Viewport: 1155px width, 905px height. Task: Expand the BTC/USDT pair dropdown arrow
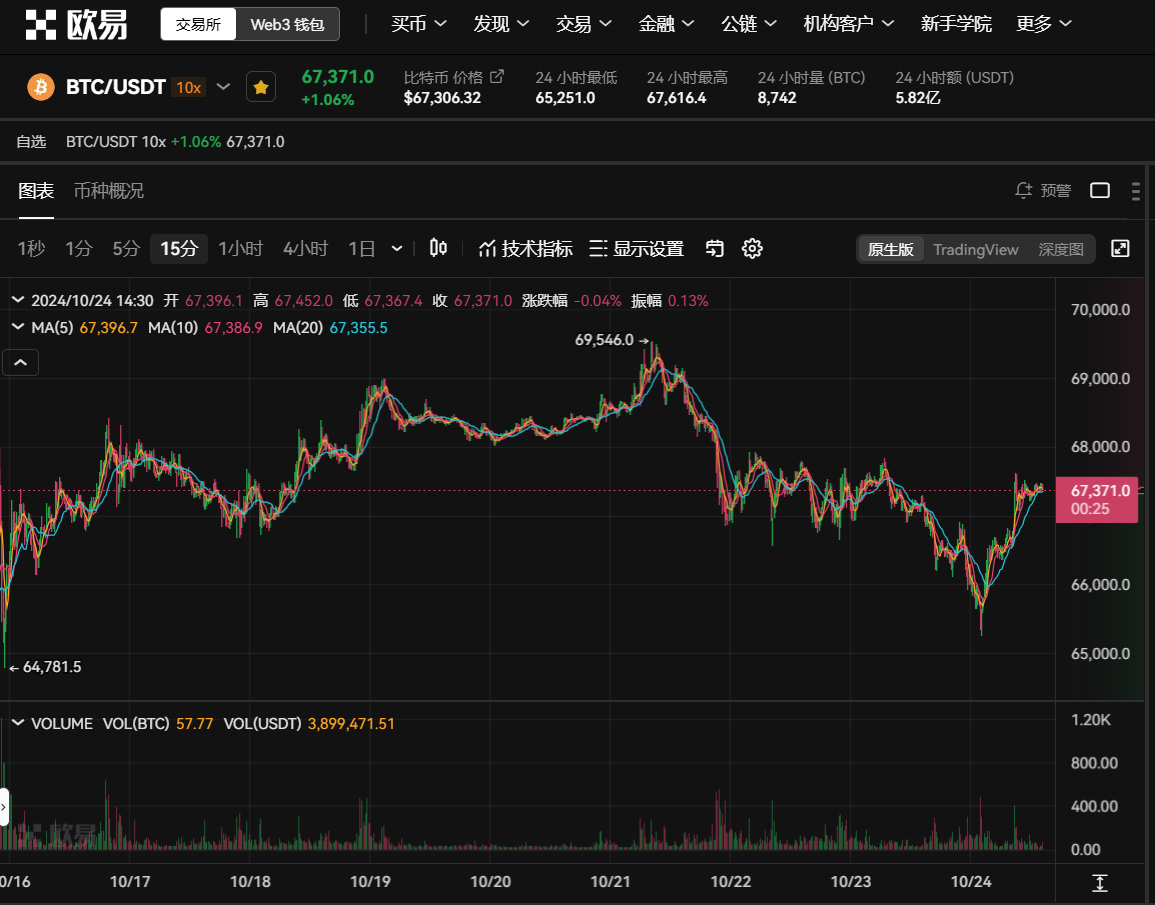(224, 87)
